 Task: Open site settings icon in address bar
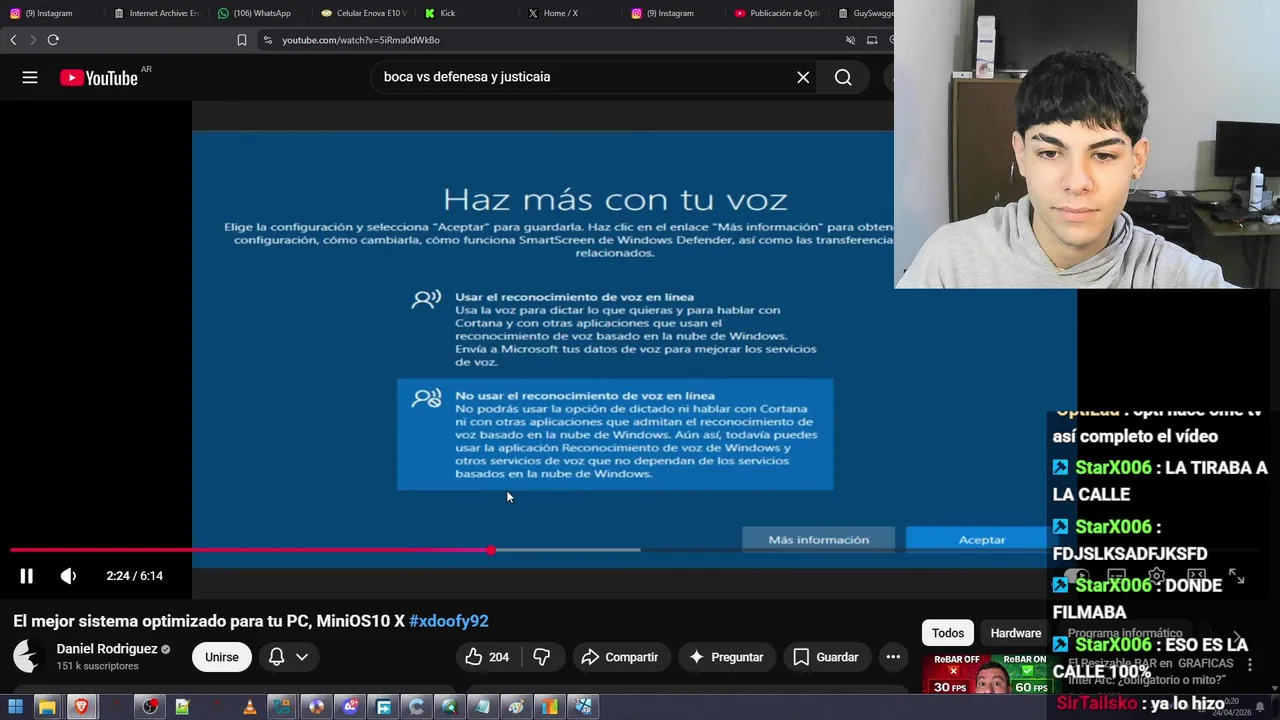point(267,40)
